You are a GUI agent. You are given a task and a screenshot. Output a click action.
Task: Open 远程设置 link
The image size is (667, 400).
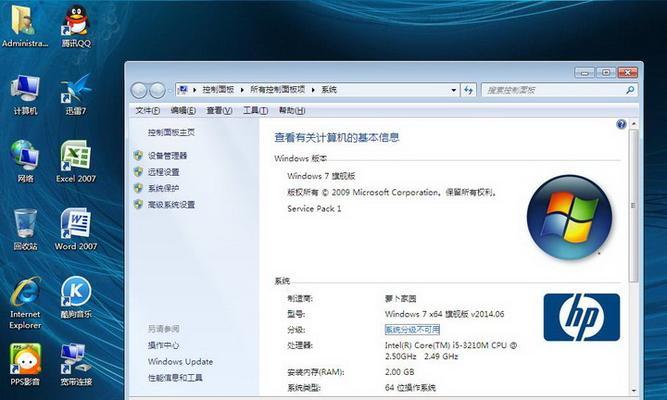click(163, 172)
